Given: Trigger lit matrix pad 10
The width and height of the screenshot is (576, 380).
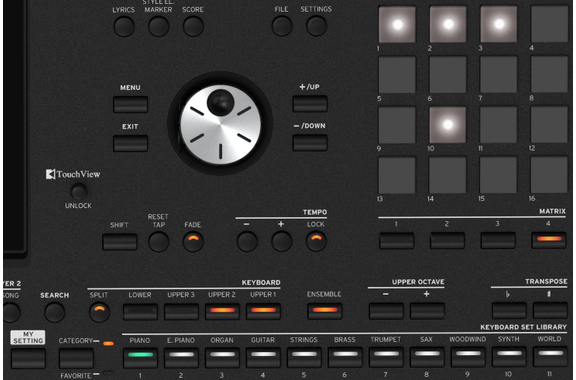Looking at the screenshot, I should pyautogui.click(x=448, y=125).
